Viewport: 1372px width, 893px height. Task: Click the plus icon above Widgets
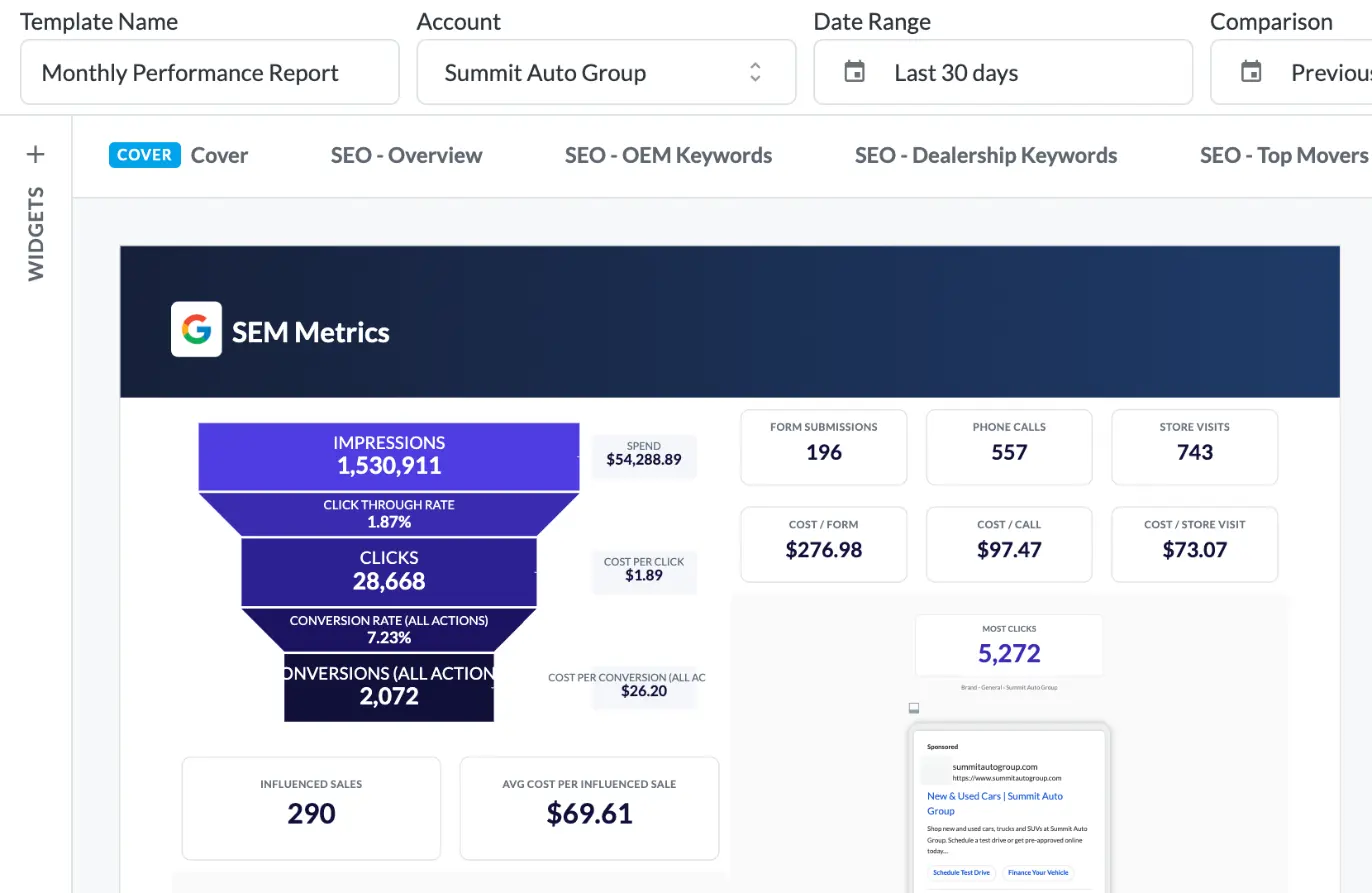[36, 154]
